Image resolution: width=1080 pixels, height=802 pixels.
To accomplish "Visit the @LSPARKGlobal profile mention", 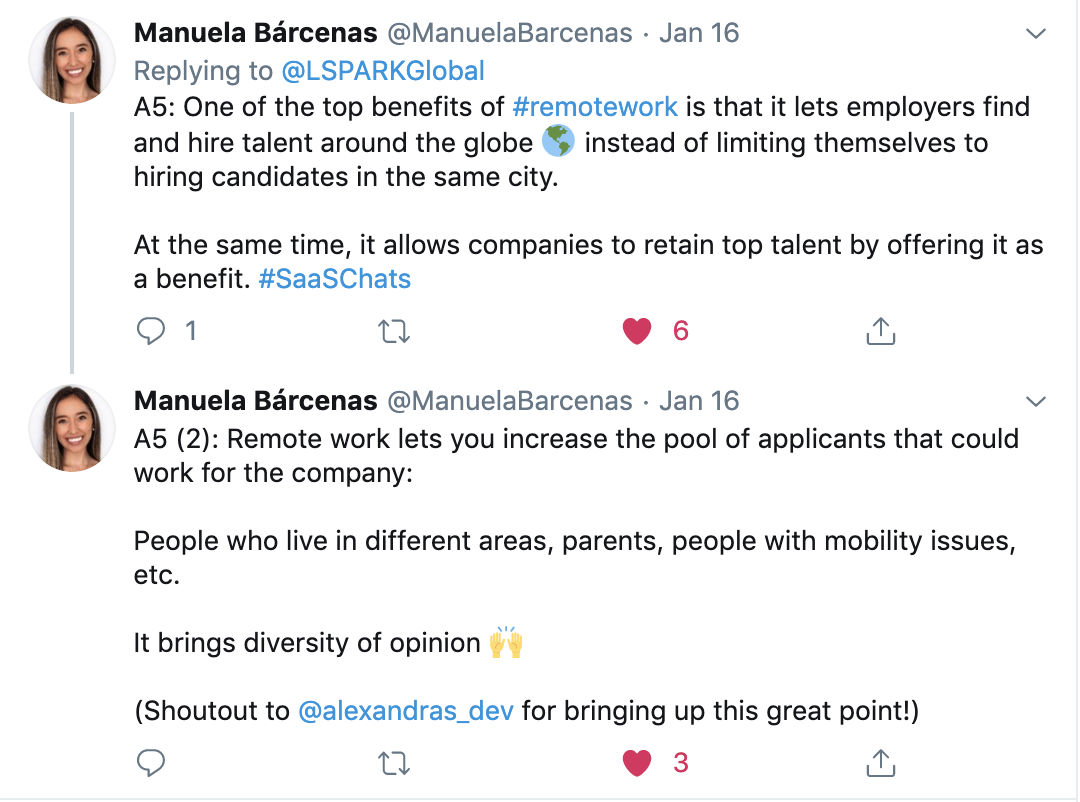I will (x=383, y=71).
